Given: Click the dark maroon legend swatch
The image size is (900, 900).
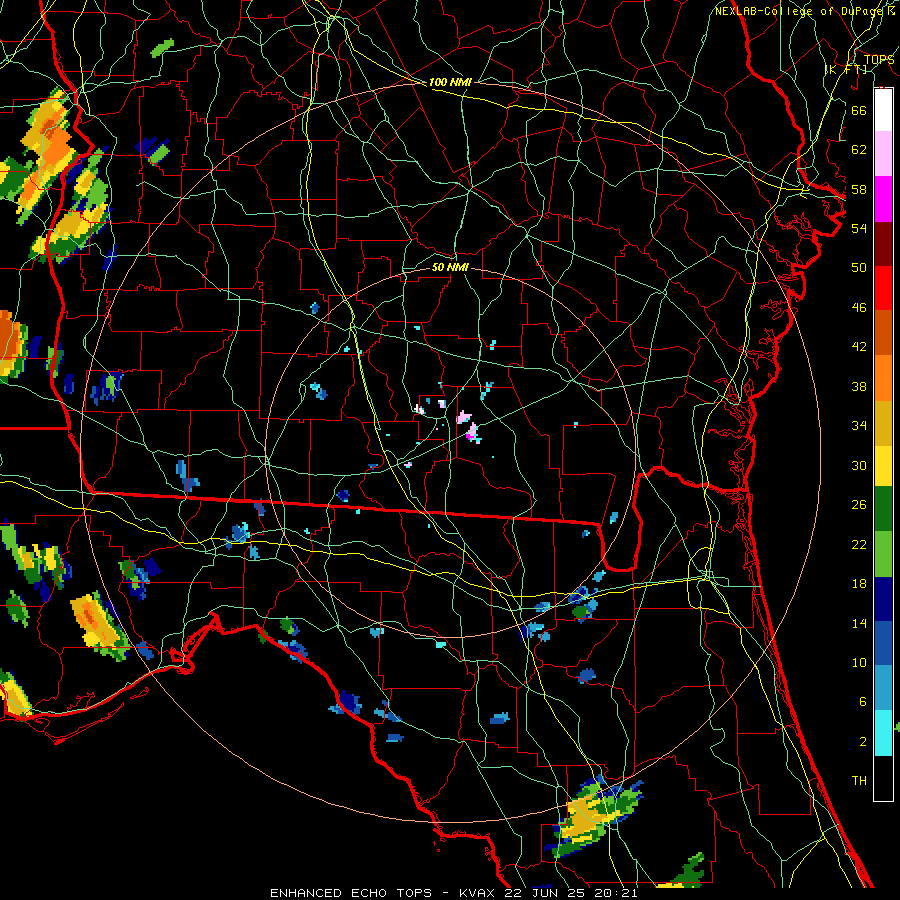Looking at the screenshot, I should (883, 244).
